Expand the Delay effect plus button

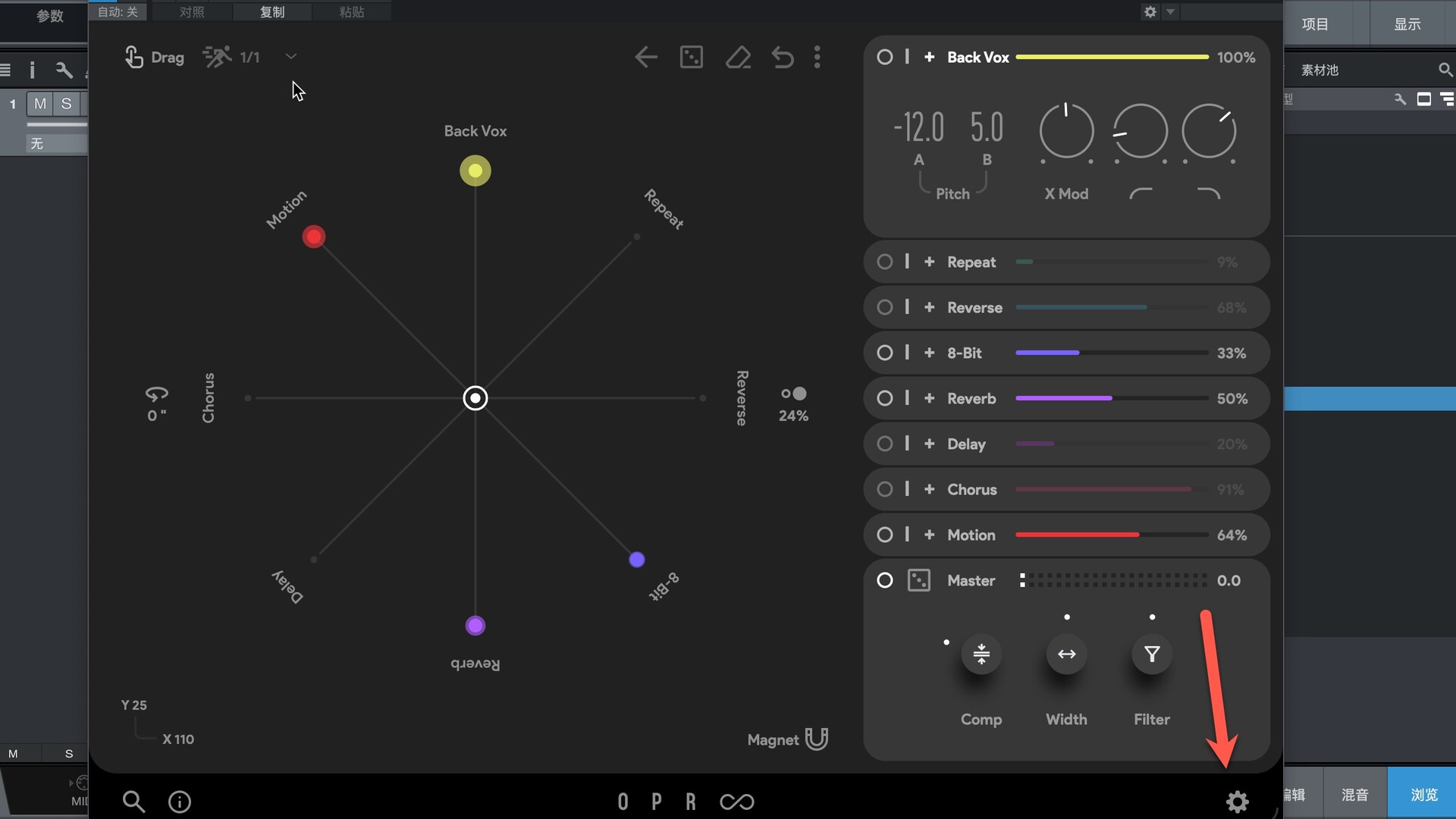pos(929,444)
